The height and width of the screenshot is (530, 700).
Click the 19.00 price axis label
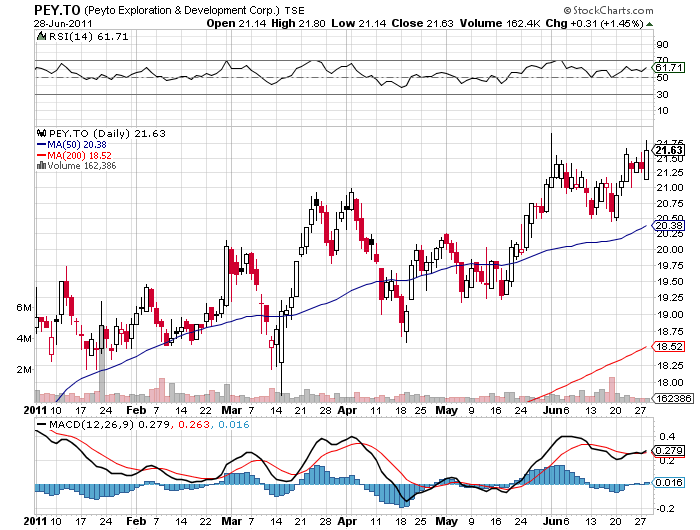pos(670,315)
